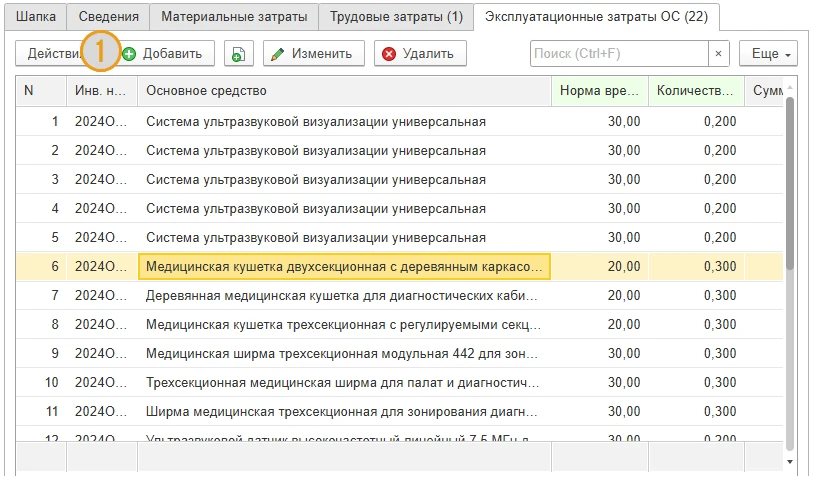
Task: Click the 0,200 quantity in row 5
Action: pos(696,238)
